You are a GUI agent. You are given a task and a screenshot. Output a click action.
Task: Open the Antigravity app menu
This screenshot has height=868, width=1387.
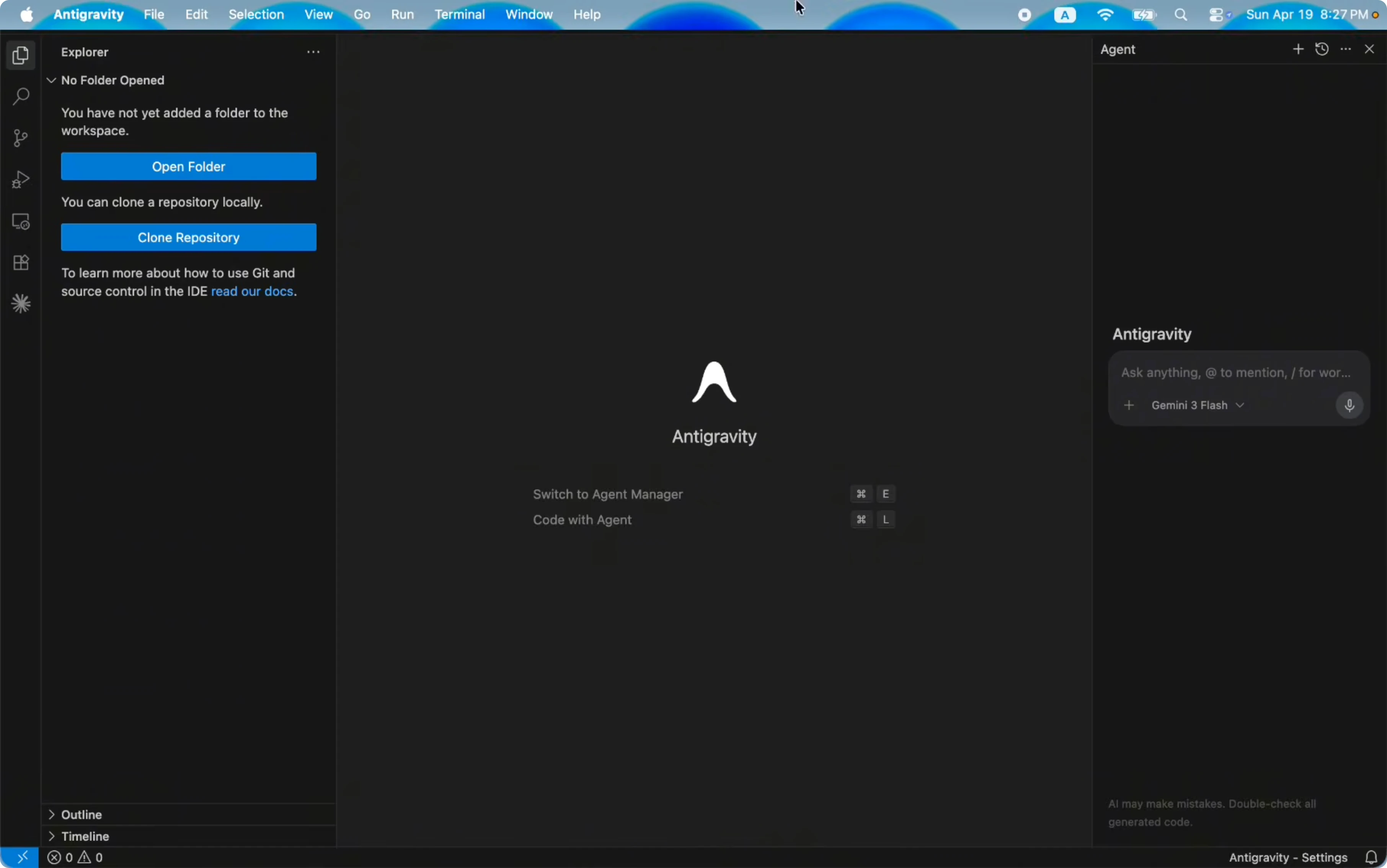click(88, 15)
